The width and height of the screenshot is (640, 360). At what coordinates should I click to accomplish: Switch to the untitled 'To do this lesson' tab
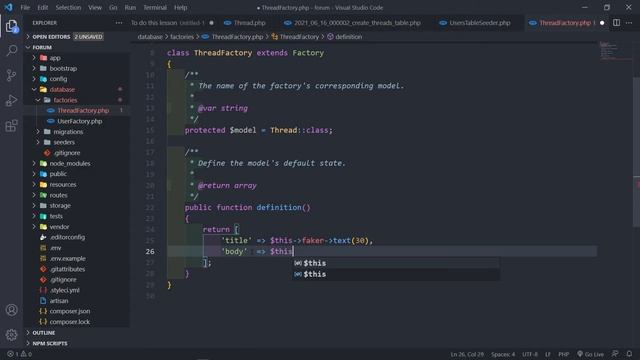(172, 23)
